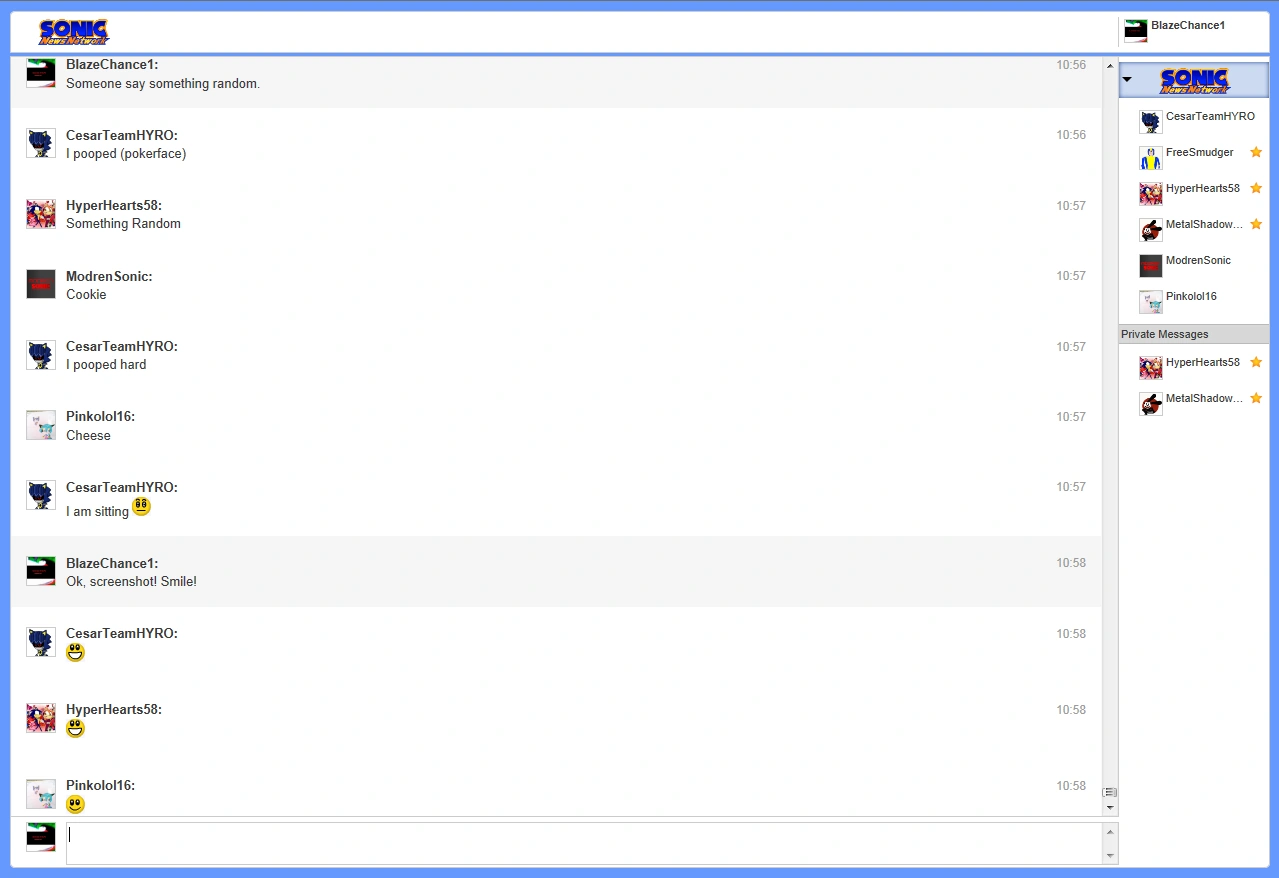Click the star beside HyperHearts58 in Private Messages
This screenshot has height=878, width=1279.
pos(1256,362)
